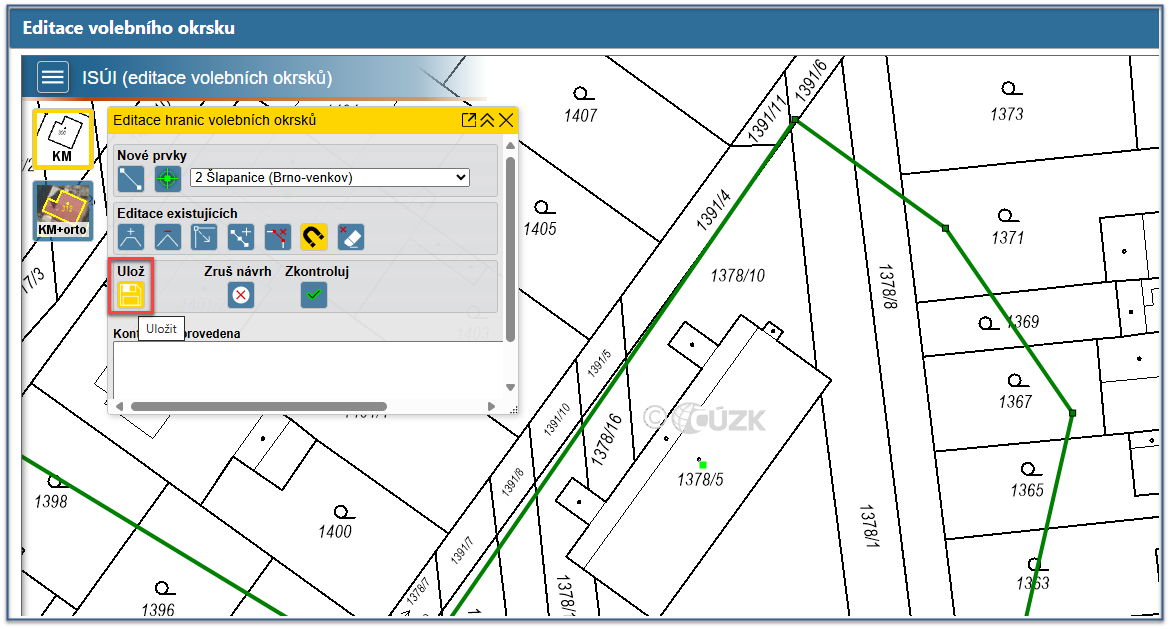Select the move vertex arrow tool
Screen dimensions: 1170x629
tap(204, 237)
